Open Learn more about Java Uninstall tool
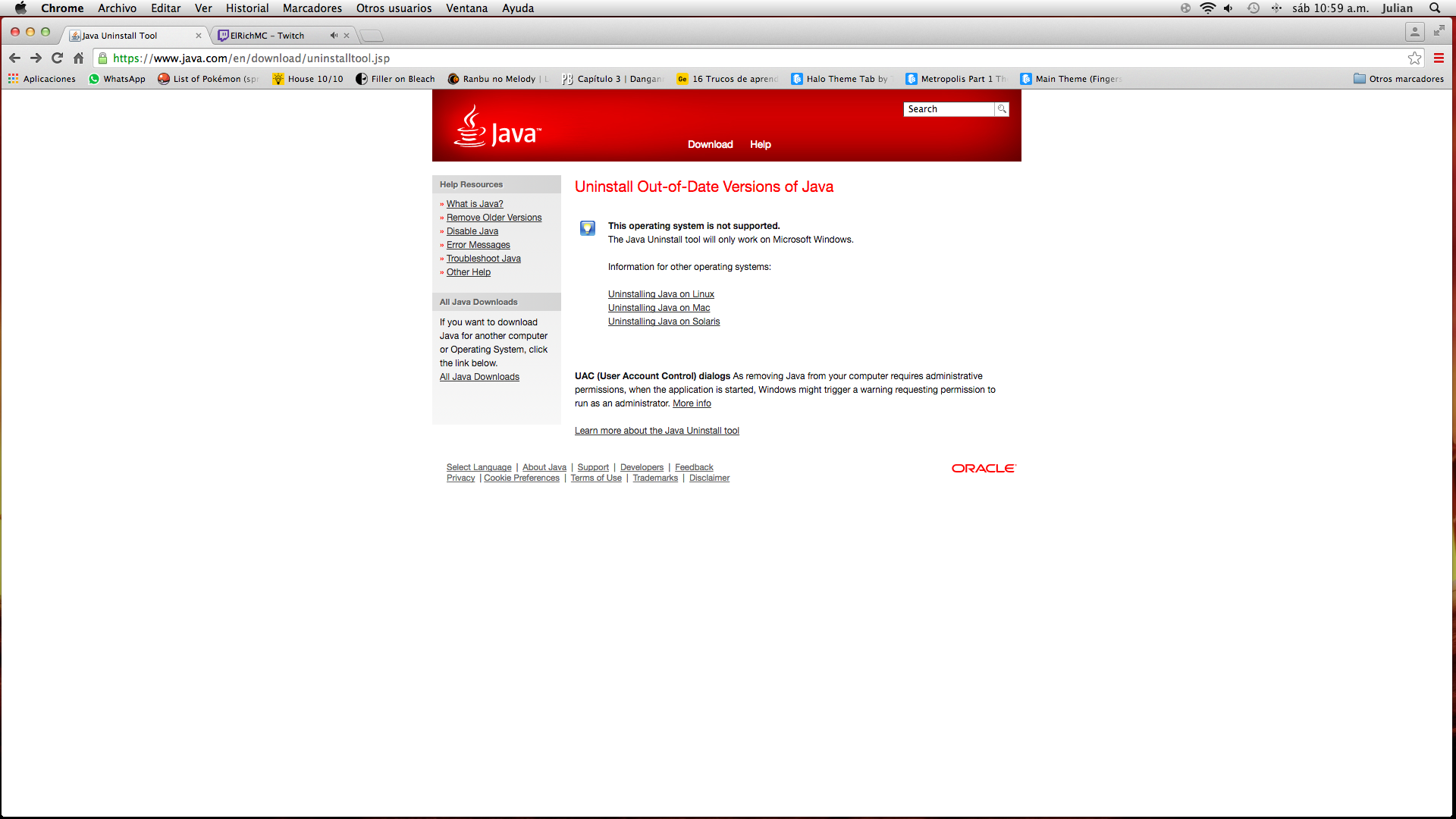The image size is (1456, 819). [657, 431]
